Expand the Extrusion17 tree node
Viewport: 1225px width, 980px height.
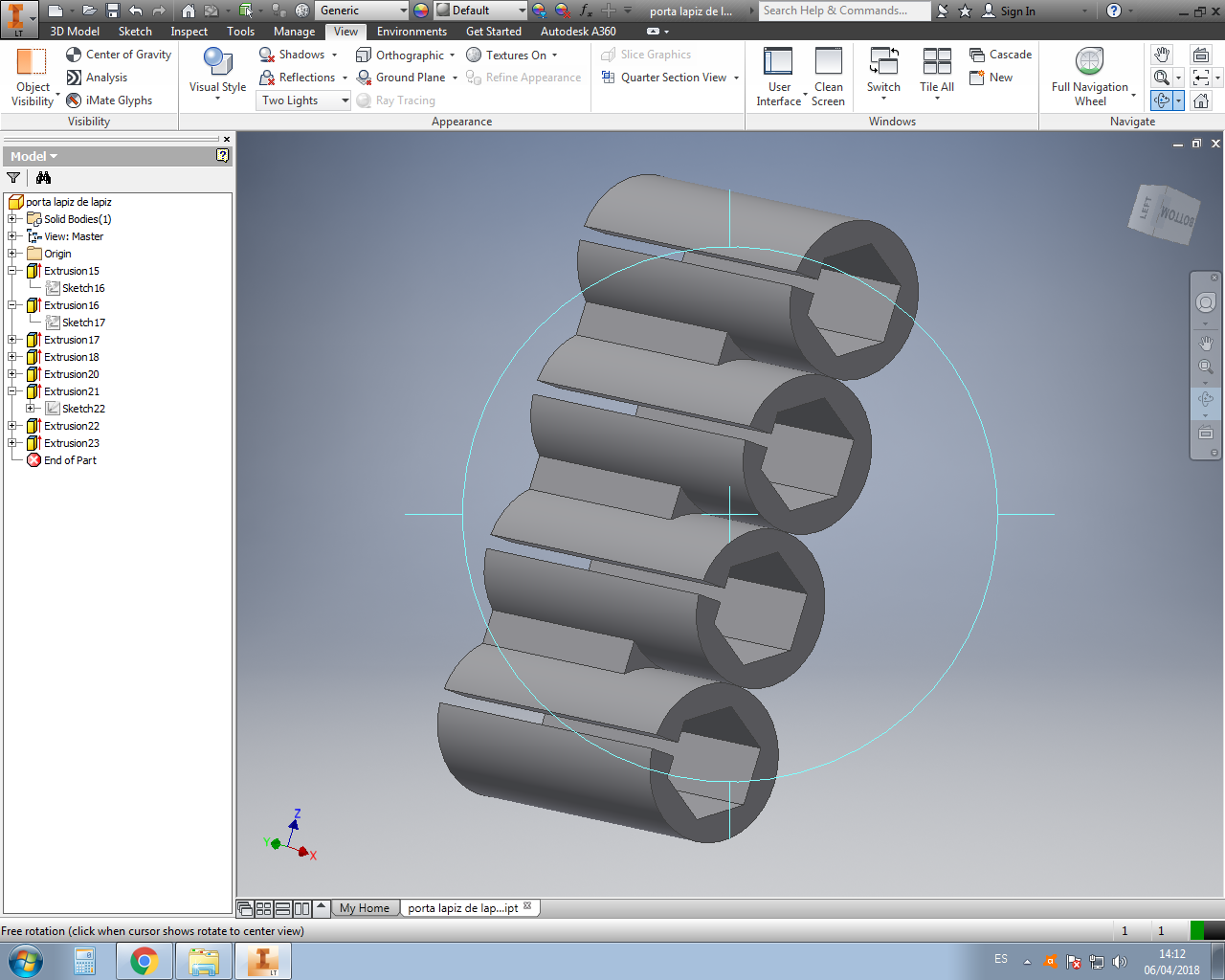point(12,340)
